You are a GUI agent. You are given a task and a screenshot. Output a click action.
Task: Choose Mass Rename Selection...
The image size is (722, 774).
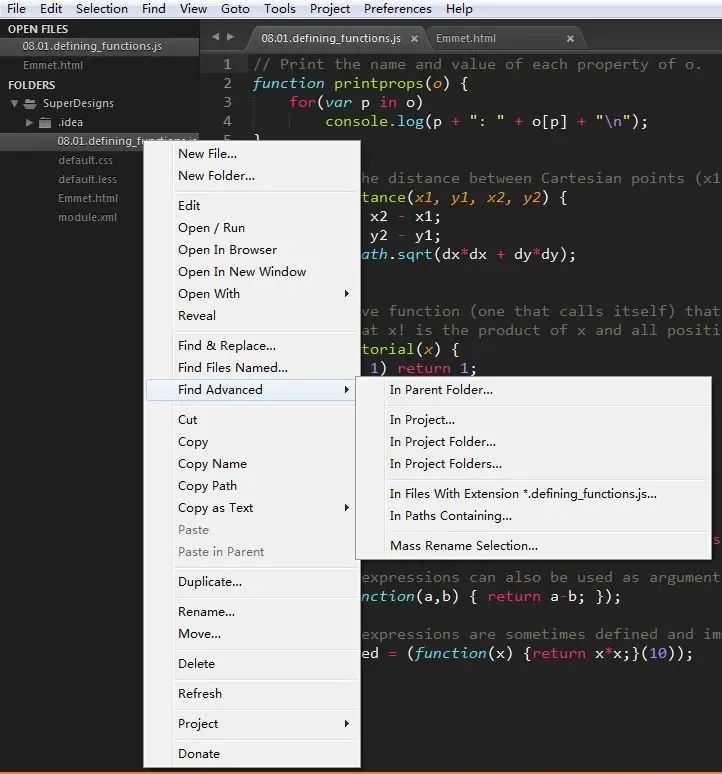coord(533,545)
